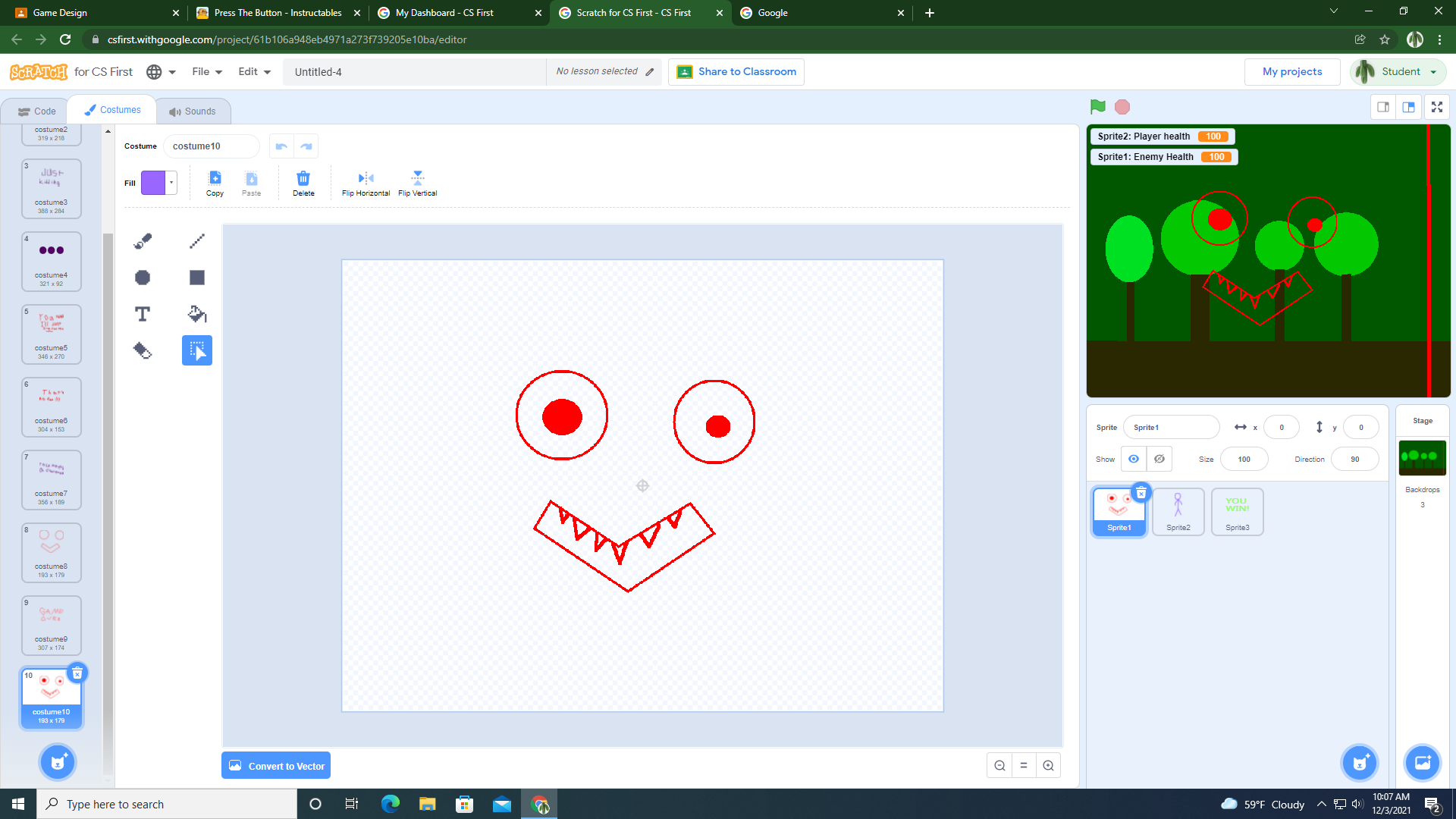This screenshot has width=1456, height=819.
Task: Select the Line tool
Action: tap(196, 240)
